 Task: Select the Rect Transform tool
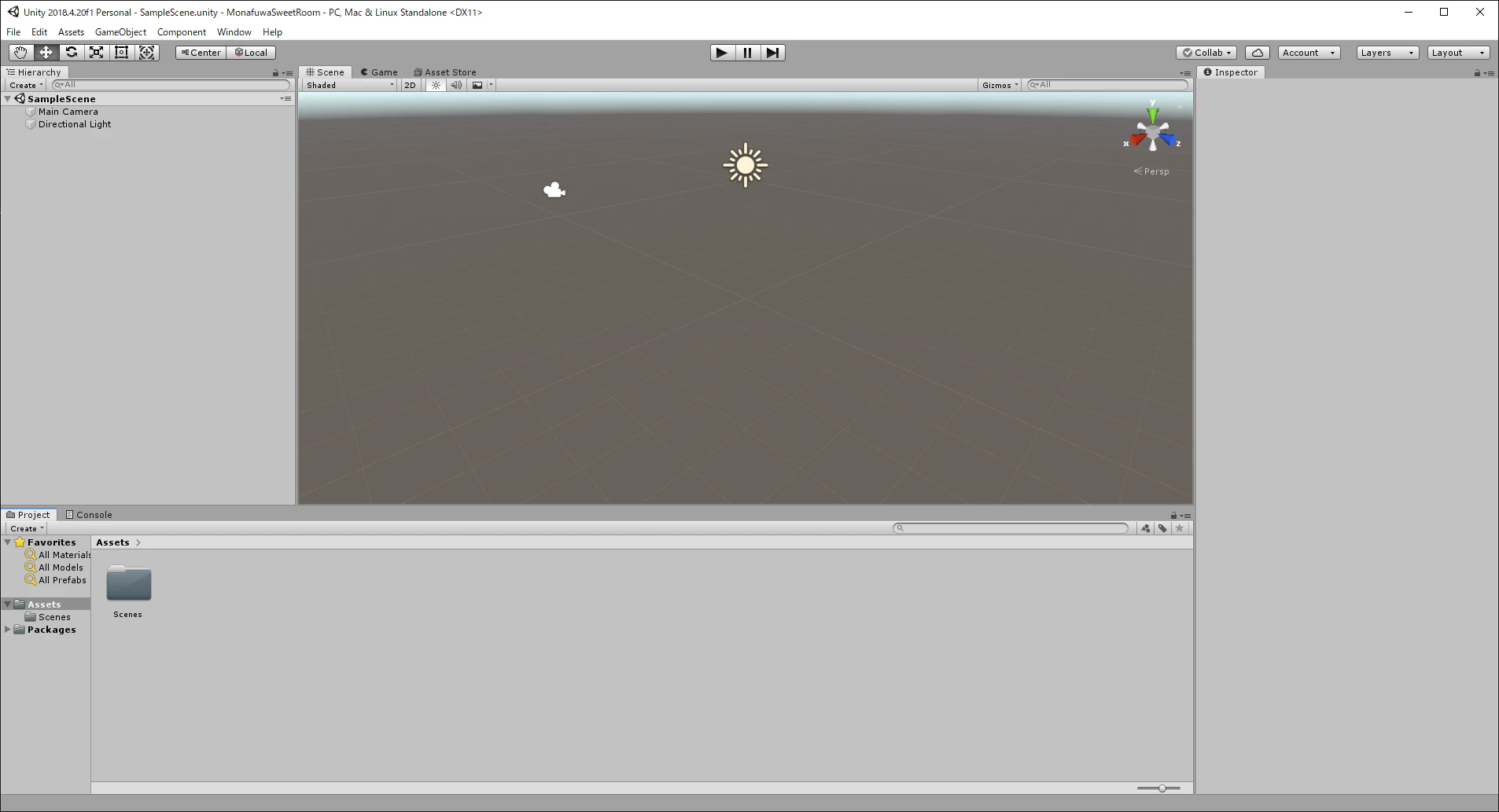point(121,53)
